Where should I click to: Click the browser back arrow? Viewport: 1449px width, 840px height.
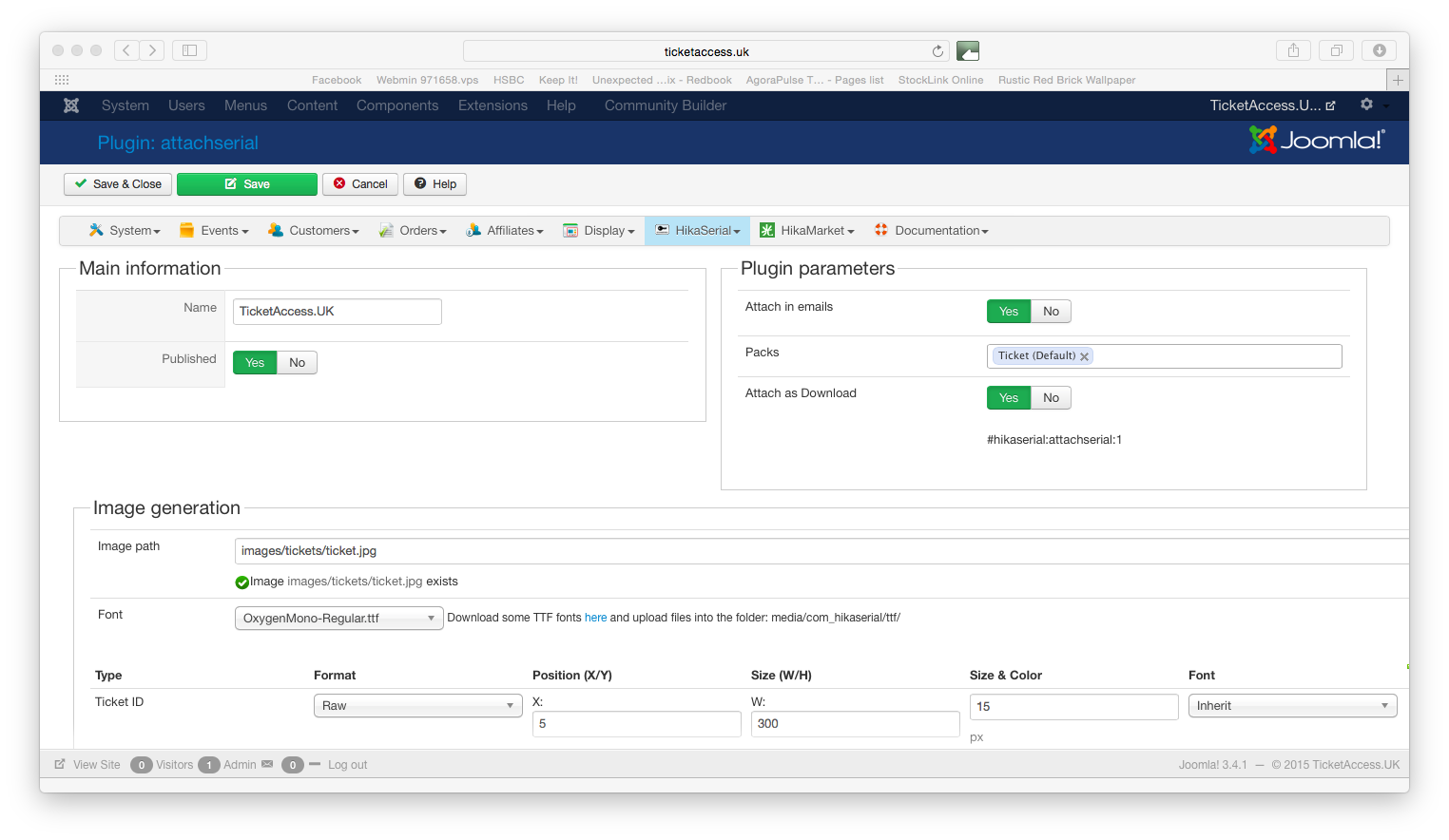pos(126,50)
